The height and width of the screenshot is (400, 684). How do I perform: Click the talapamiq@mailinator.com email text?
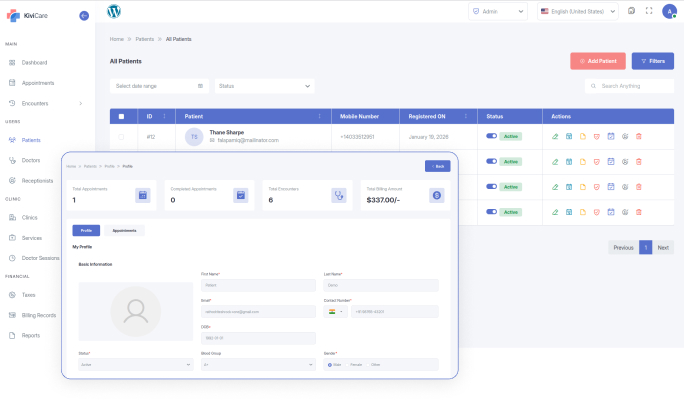(x=248, y=140)
